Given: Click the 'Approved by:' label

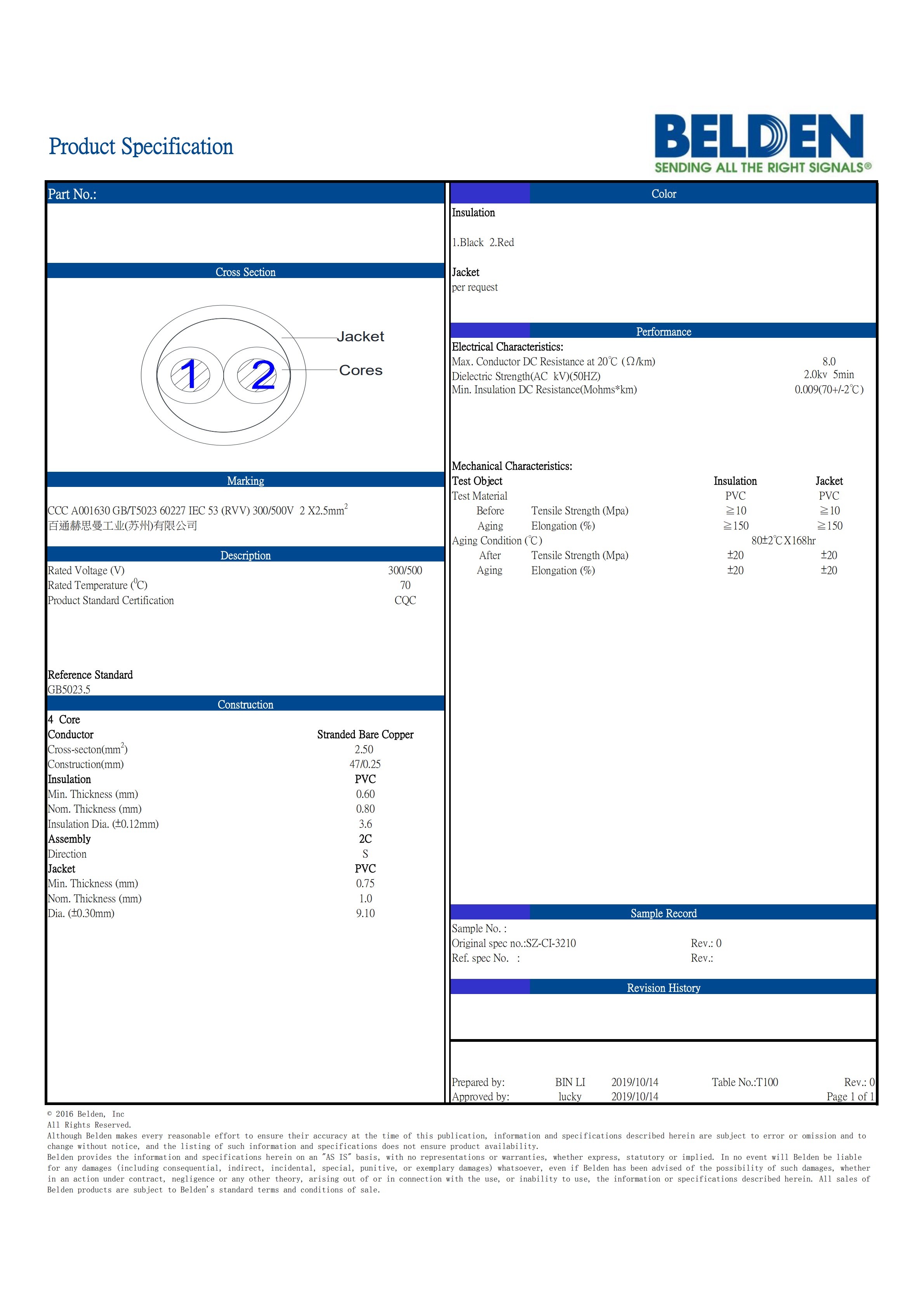Looking at the screenshot, I should coord(481,1097).
